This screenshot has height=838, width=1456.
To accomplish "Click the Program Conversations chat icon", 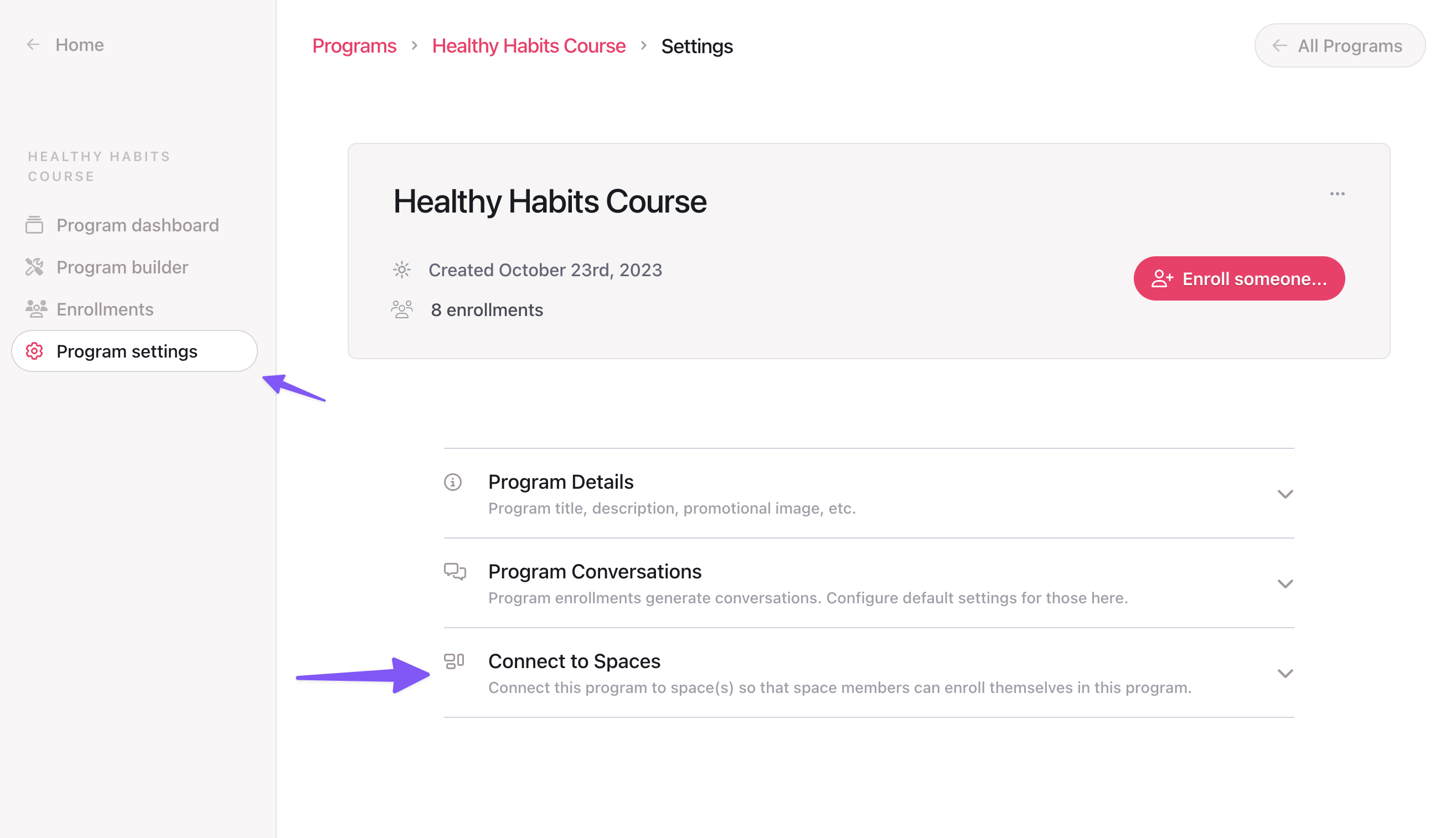I will click(x=455, y=572).
